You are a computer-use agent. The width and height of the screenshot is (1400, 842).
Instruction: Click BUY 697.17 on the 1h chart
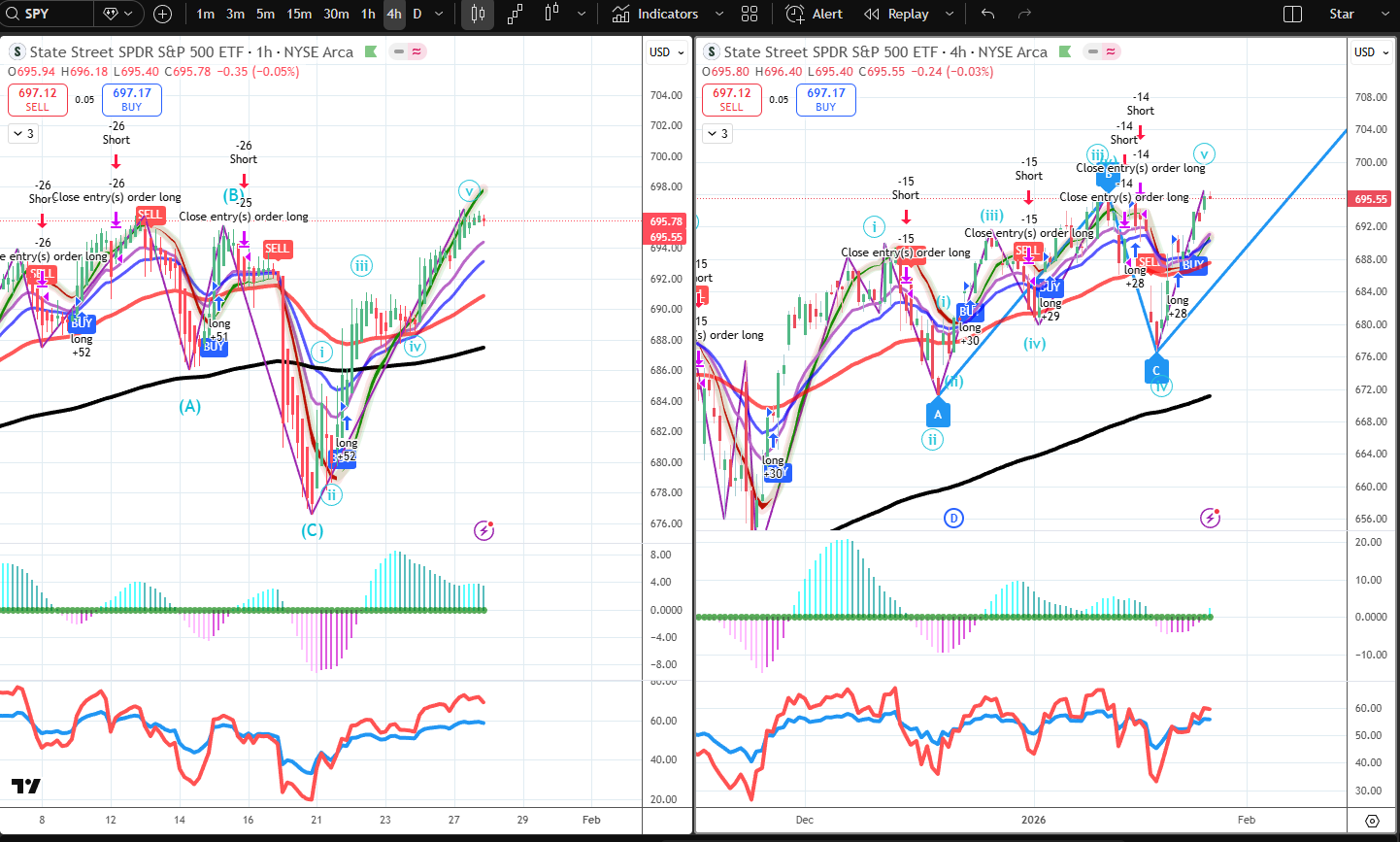(x=132, y=99)
